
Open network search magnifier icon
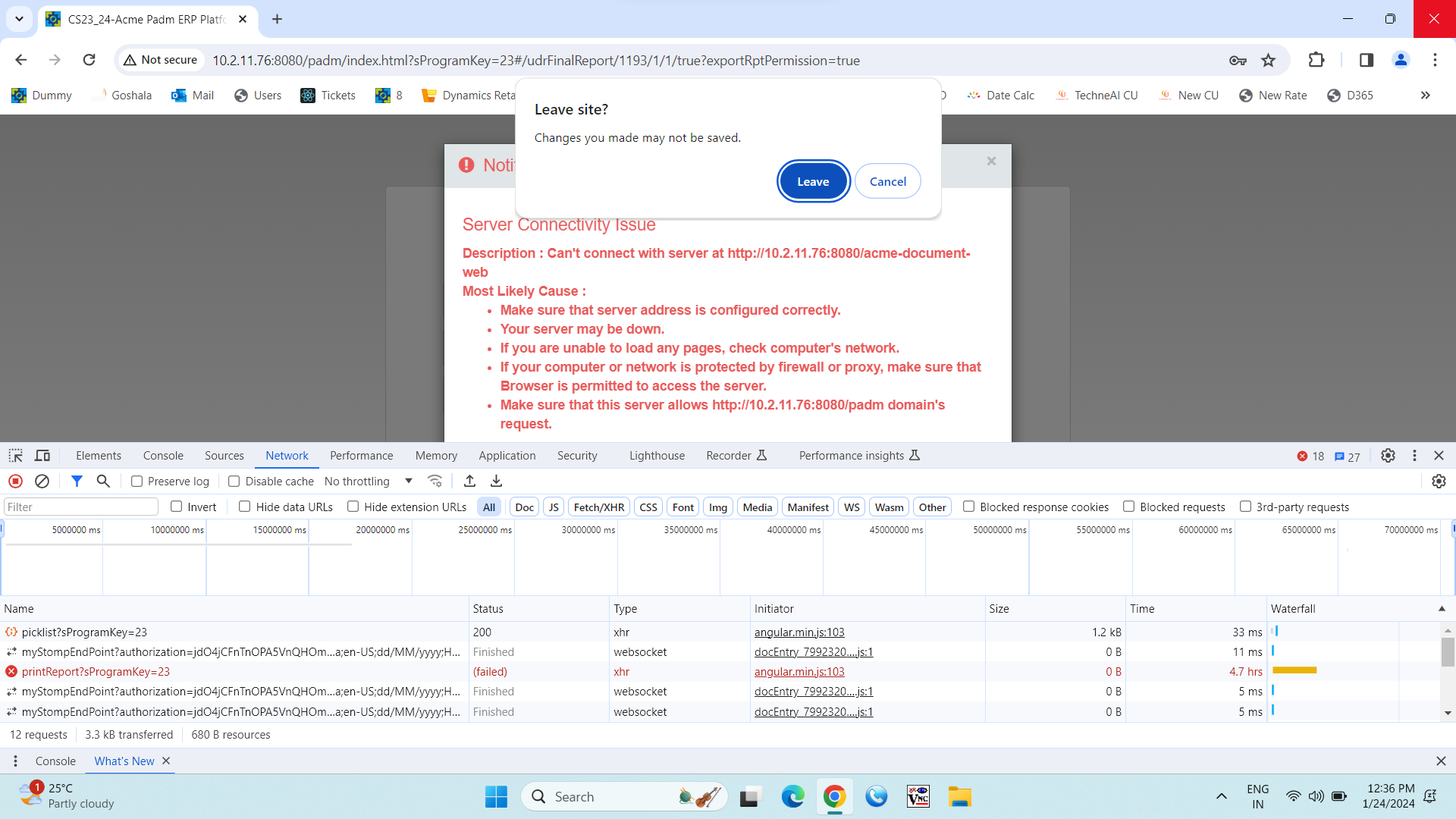tap(103, 482)
